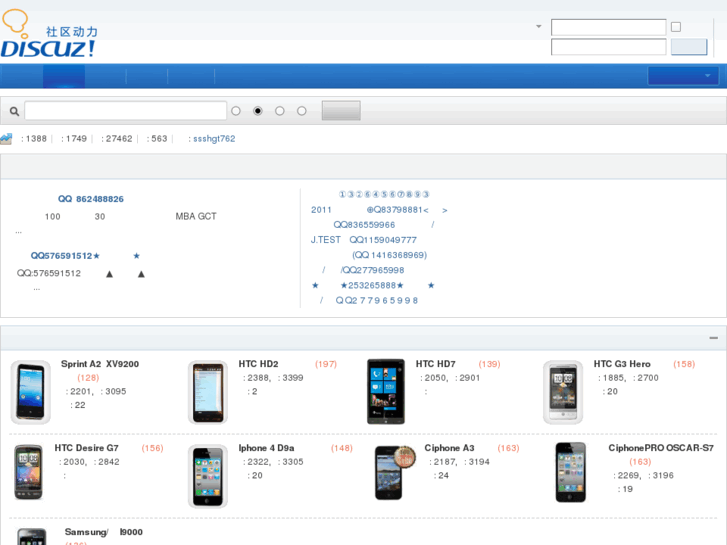This screenshot has width=727, height=545.
Task: Open the QQ576591512★ thread link
Action: (x=86, y=256)
